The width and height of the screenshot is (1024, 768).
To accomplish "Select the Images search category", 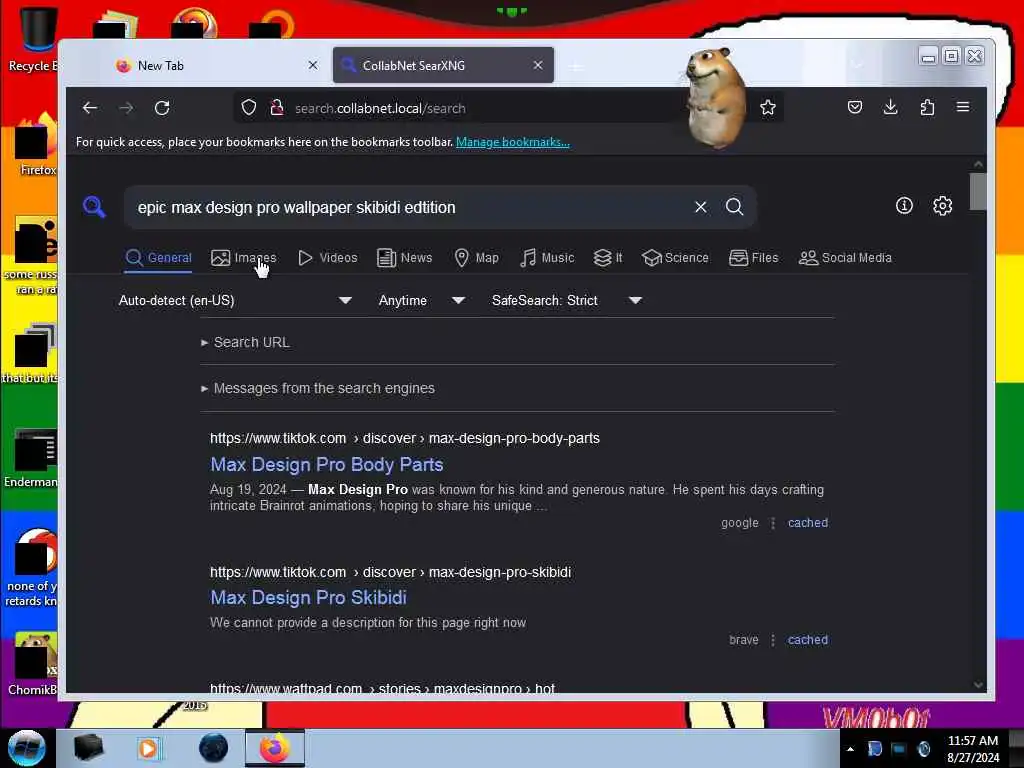I will [x=244, y=258].
